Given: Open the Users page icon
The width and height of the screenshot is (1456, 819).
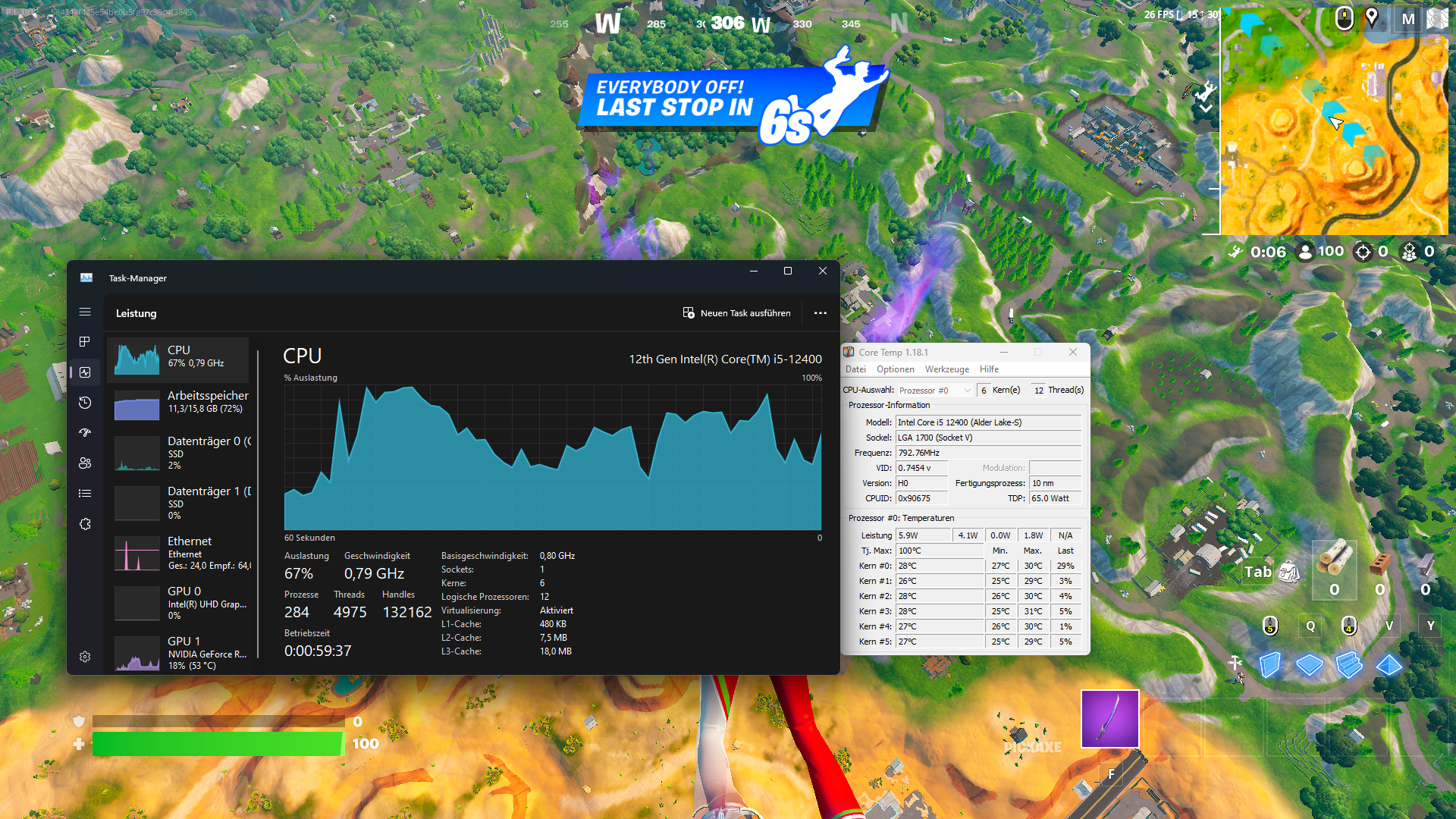Looking at the screenshot, I should 85,463.
